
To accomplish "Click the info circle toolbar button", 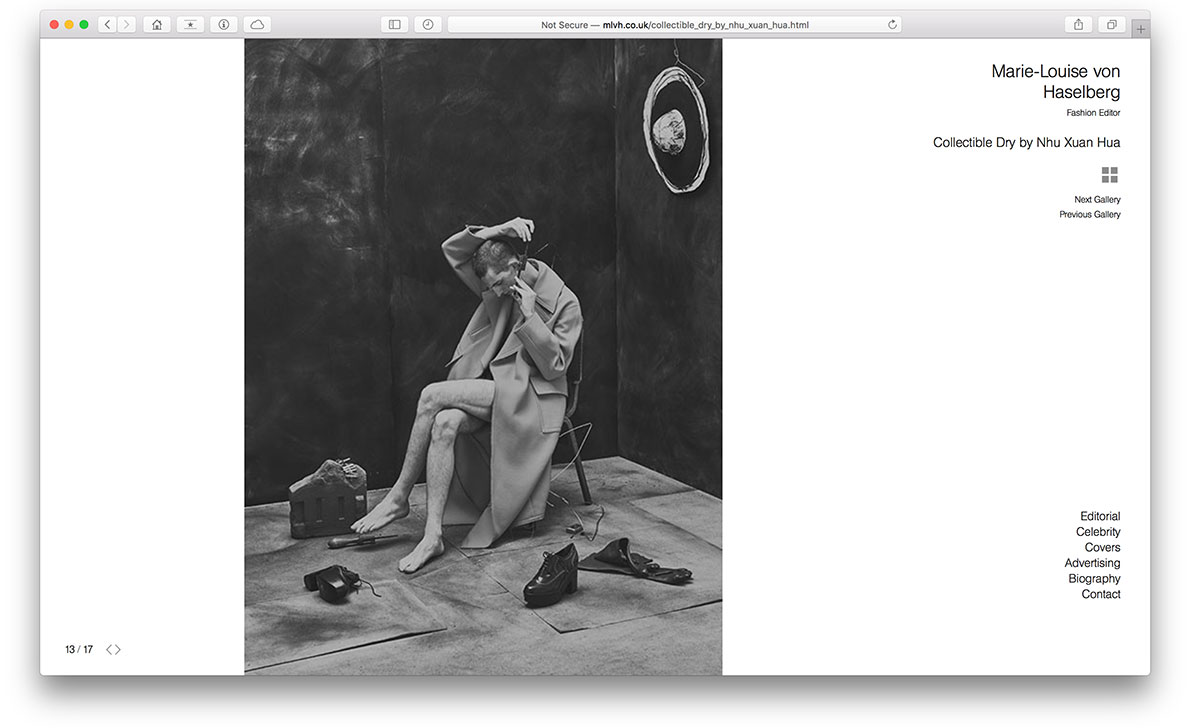I will click(x=223, y=24).
